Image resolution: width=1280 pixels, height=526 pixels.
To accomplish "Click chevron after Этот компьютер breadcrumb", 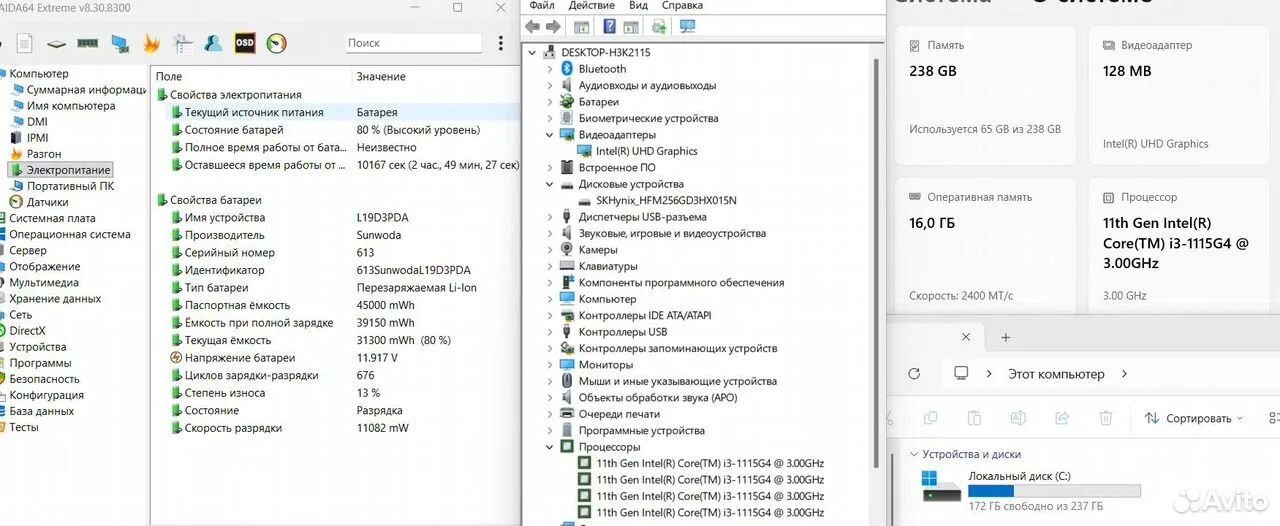I will point(1124,374).
